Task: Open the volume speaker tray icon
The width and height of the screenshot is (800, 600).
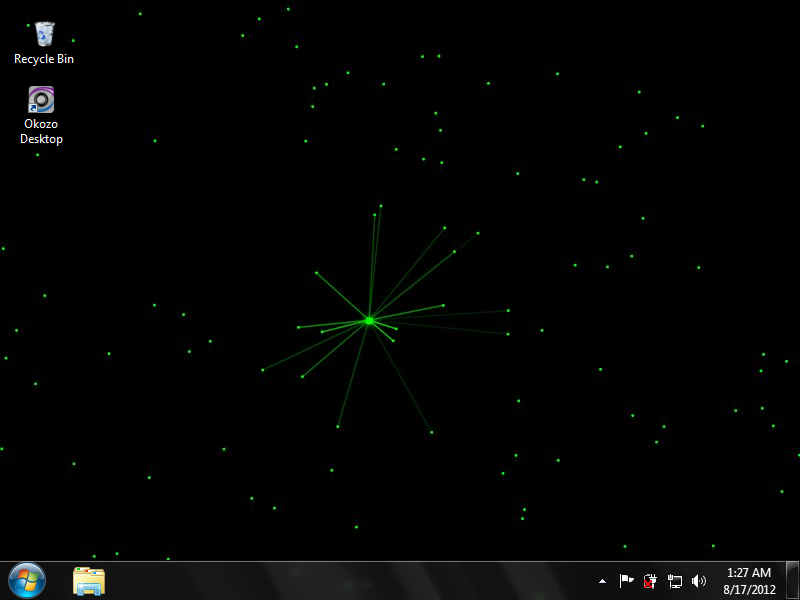Action: pos(698,581)
